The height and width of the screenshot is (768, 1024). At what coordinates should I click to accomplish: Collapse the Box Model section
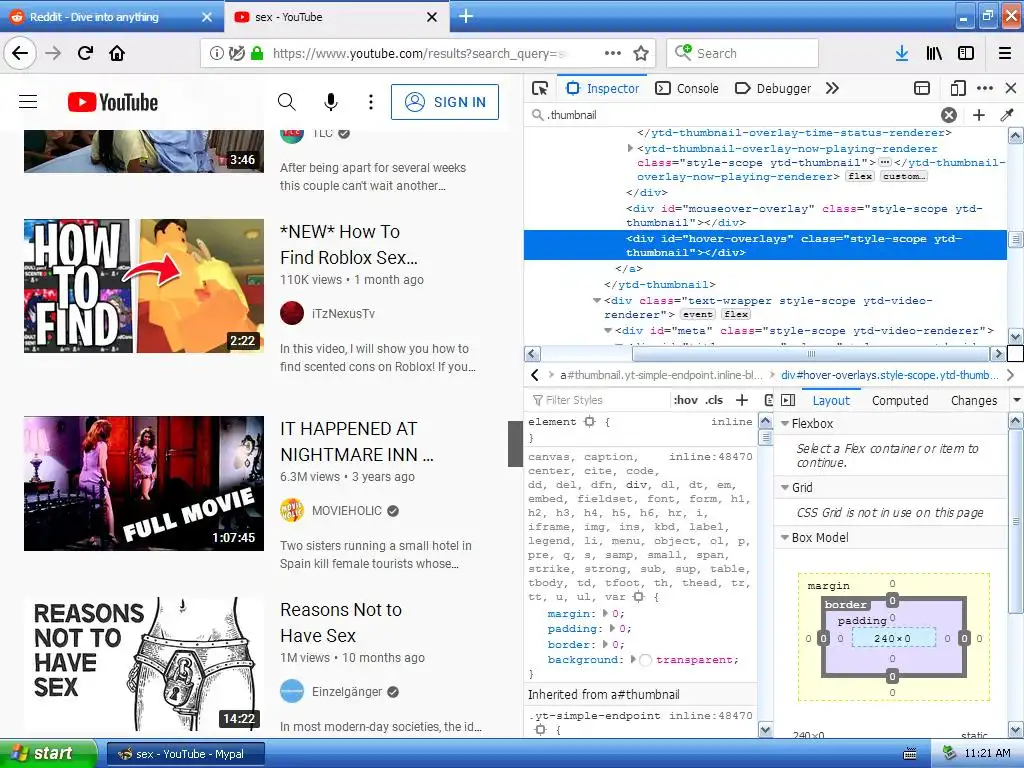(785, 537)
